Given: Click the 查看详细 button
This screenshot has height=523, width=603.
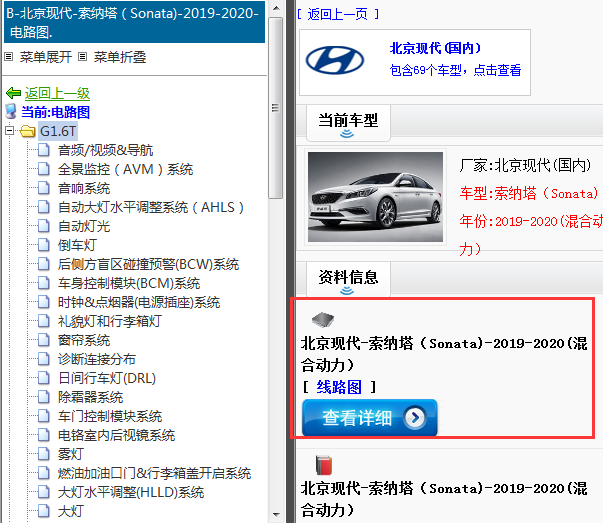Looking at the screenshot, I should tap(370, 418).
